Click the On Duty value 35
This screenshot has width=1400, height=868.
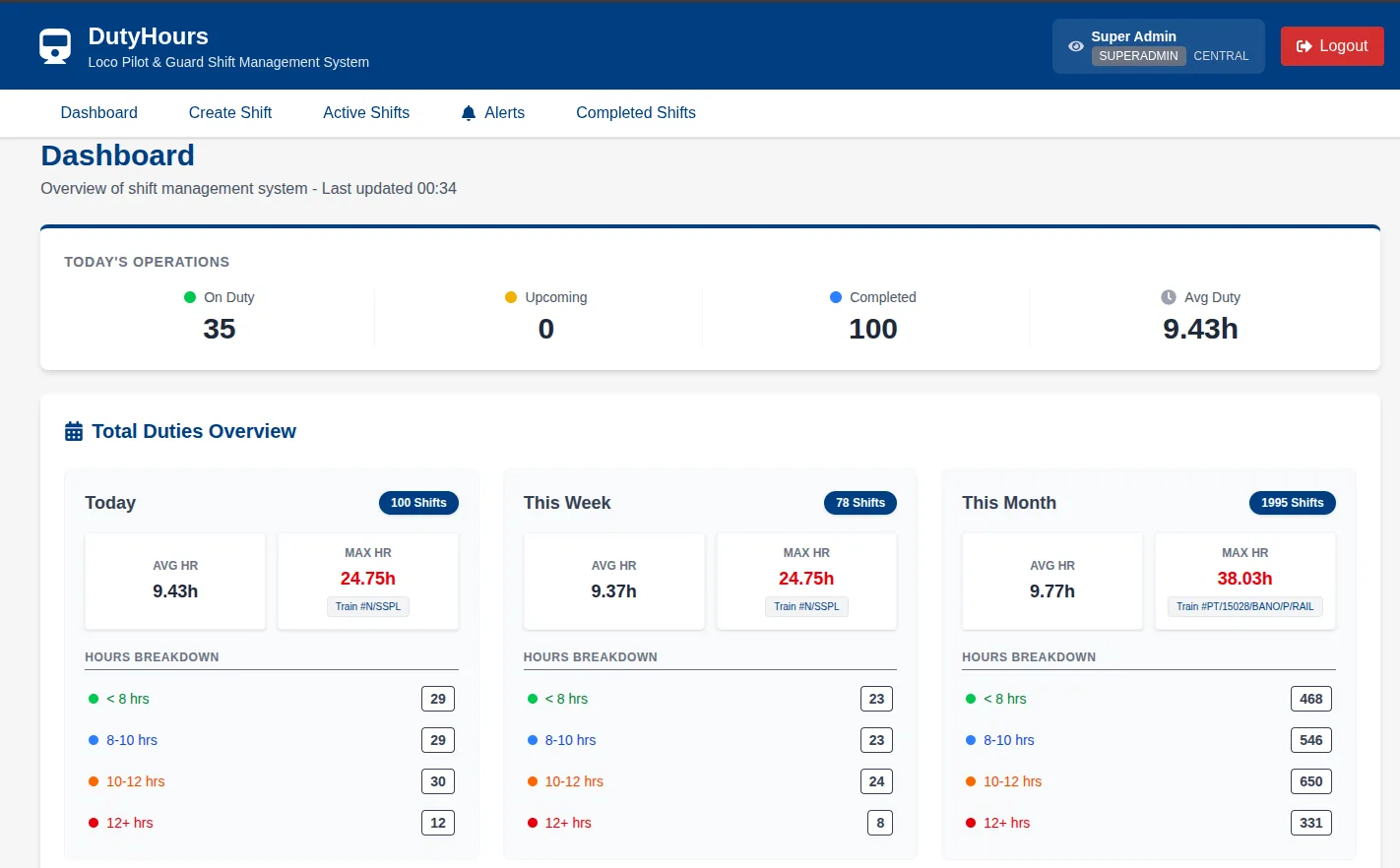click(x=220, y=329)
